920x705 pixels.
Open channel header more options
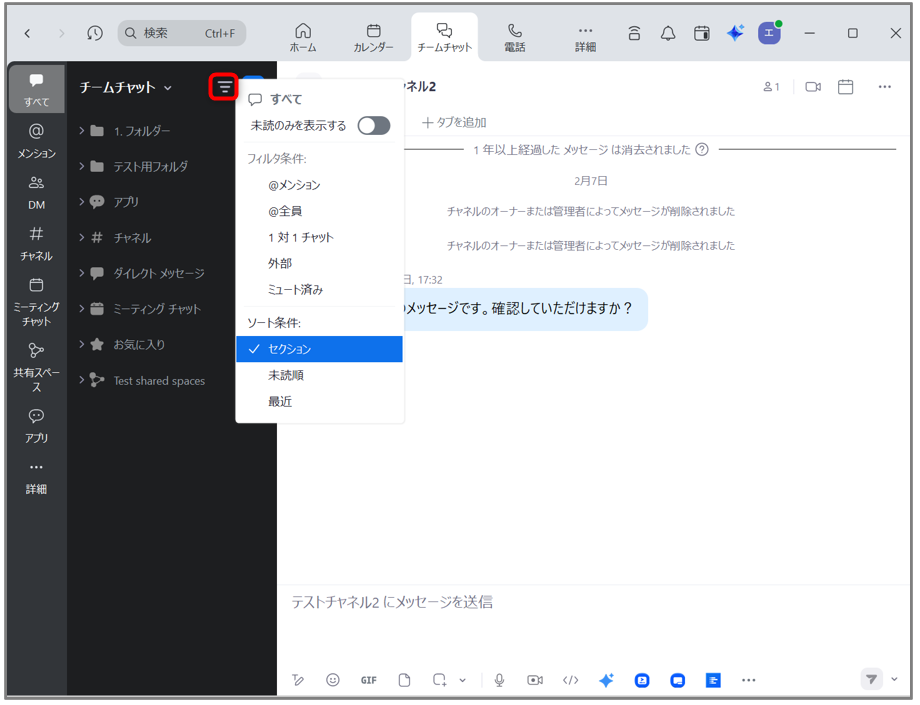884,87
